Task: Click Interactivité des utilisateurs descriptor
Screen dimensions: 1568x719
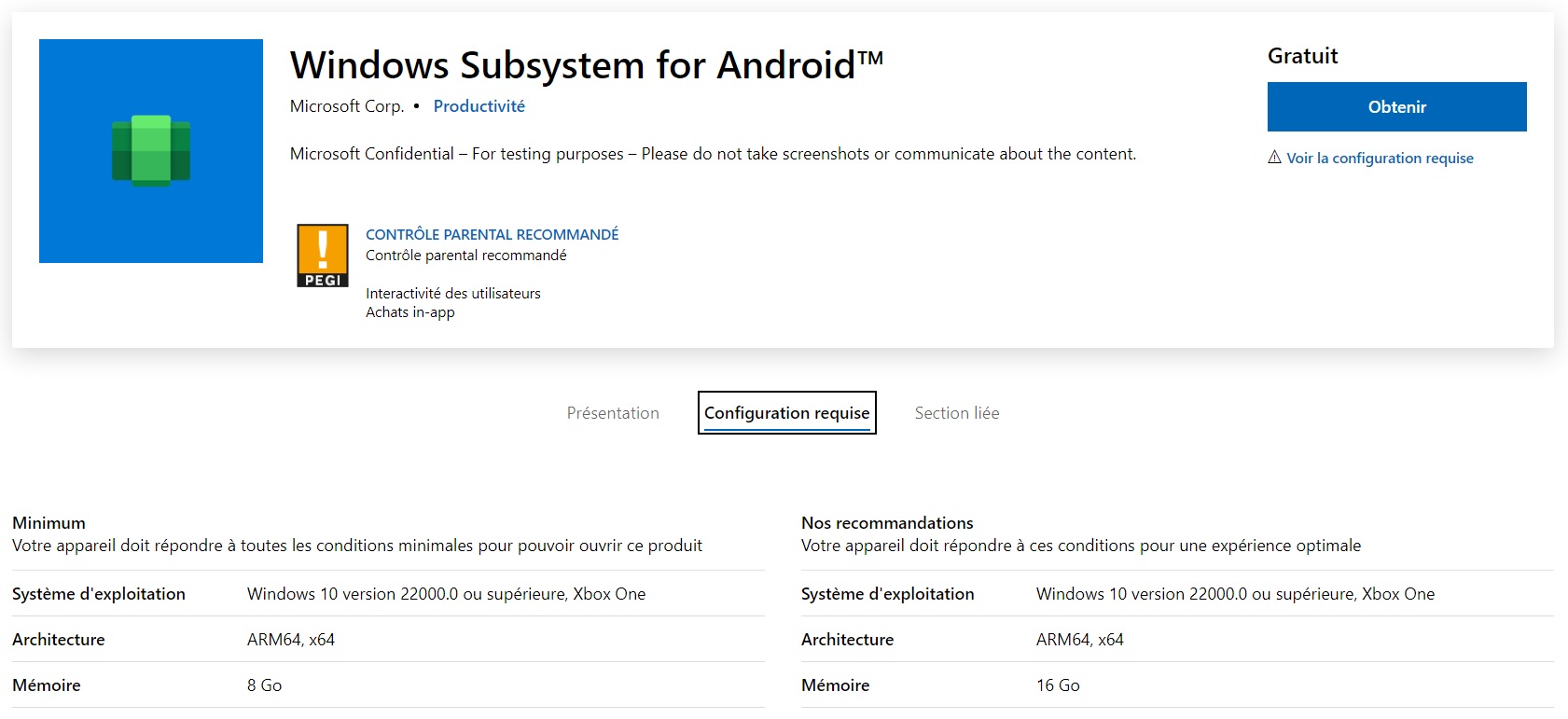Action: coord(453,294)
